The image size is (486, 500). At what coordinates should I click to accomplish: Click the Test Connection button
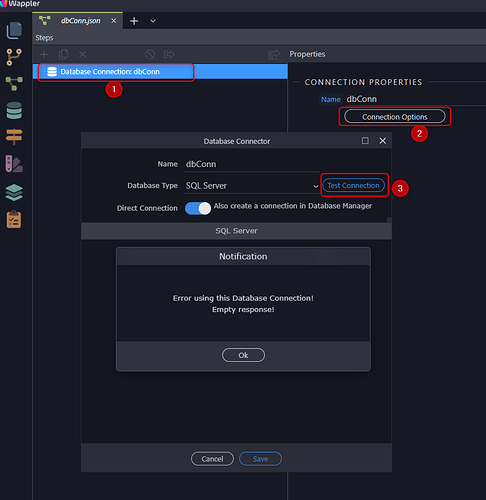tap(353, 185)
